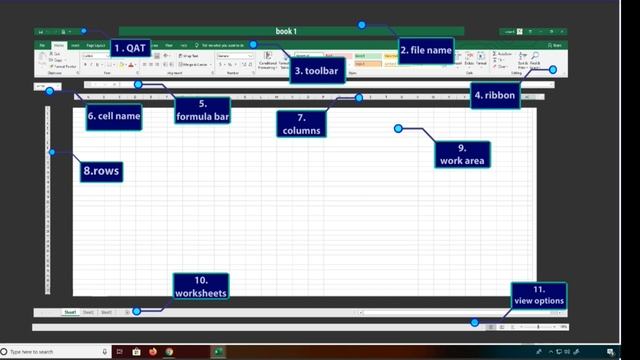Switch to Page Layout view in status bar
Viewport: 640px width, 360px height.
click(x=502, y=327)
